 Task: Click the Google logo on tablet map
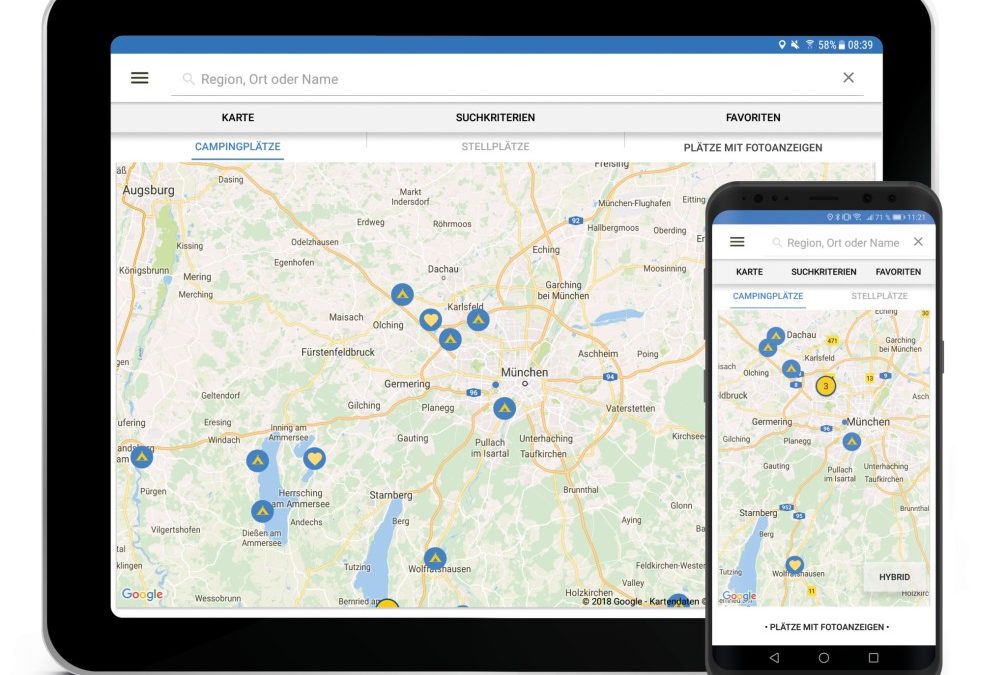pyautogui.click(x=142, y=594)
